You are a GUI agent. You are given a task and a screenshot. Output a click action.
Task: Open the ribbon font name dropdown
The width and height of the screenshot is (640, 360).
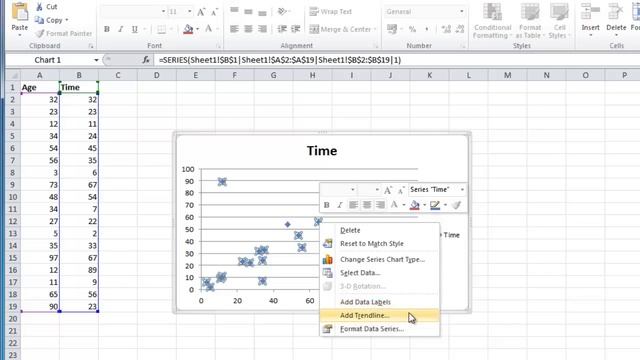click(x=163, y=12)
